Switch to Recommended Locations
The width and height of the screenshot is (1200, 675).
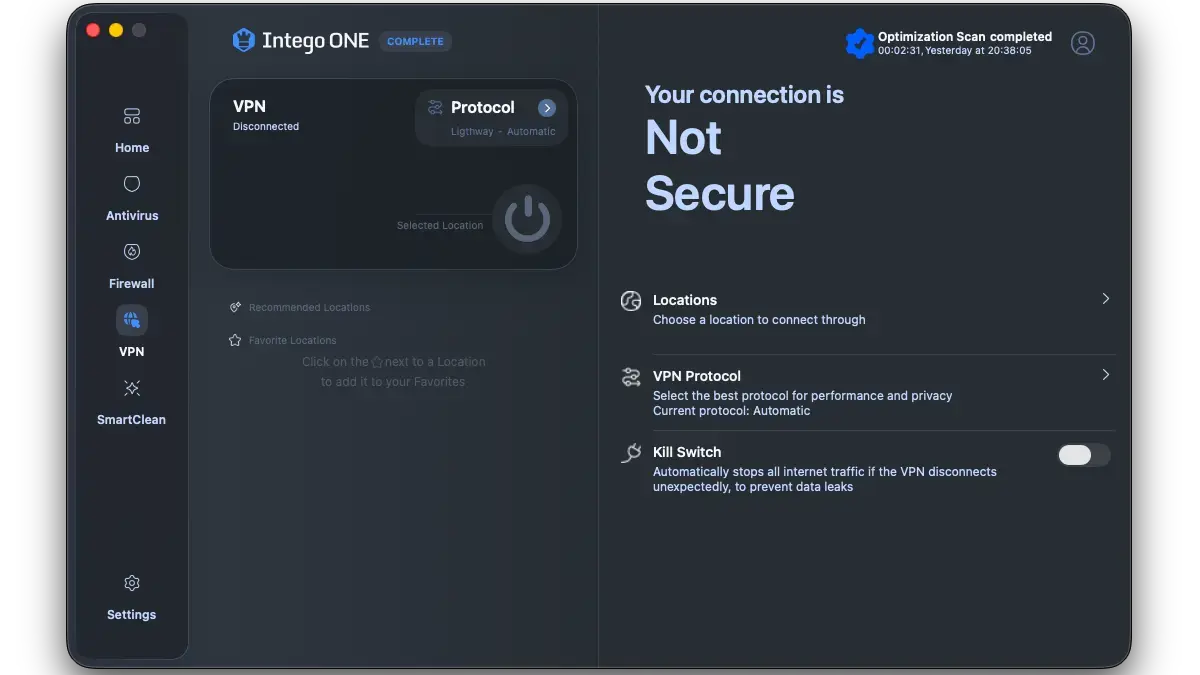click(x=310, y=307)
